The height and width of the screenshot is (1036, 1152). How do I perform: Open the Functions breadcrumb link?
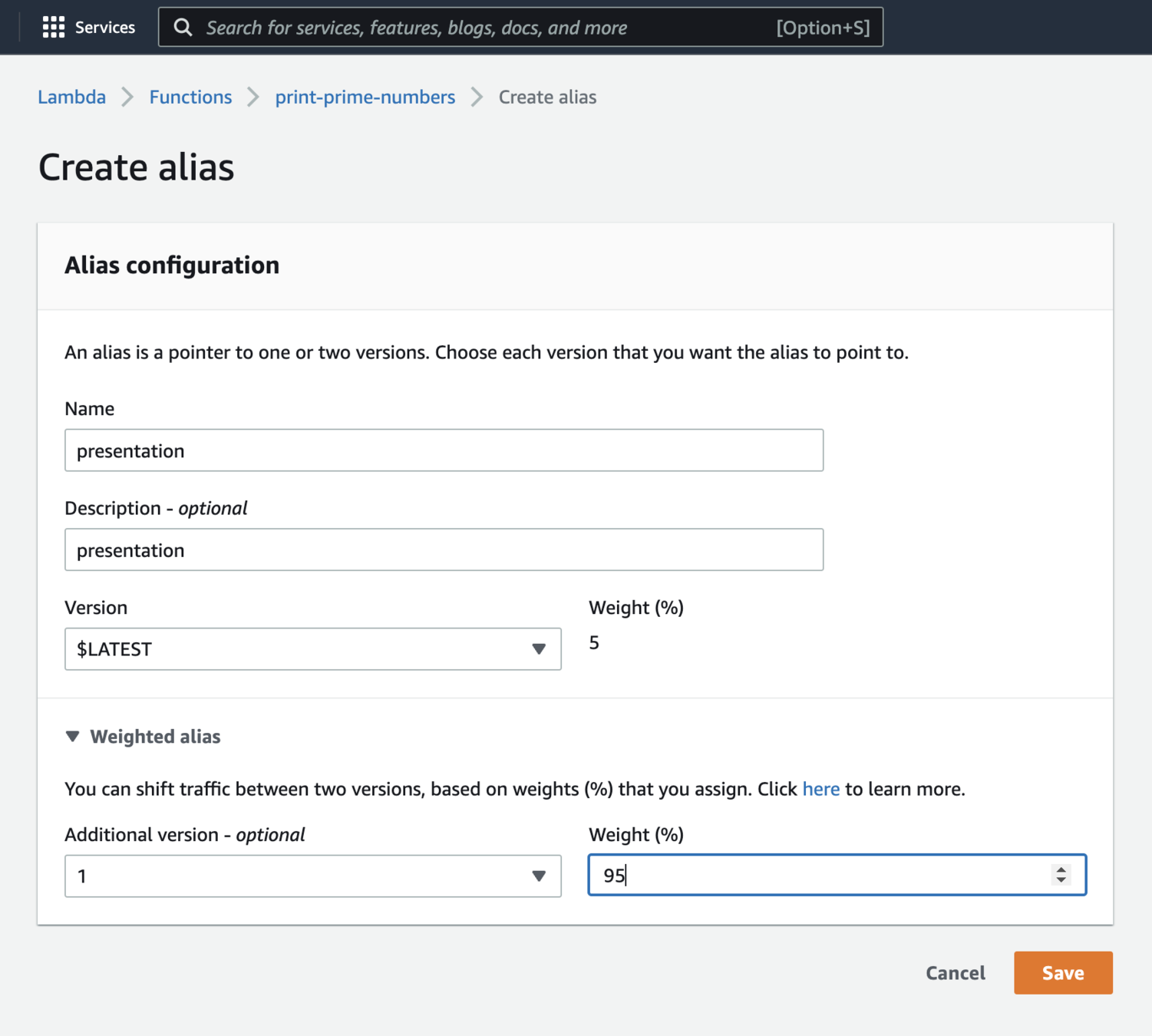click(190, 97)
